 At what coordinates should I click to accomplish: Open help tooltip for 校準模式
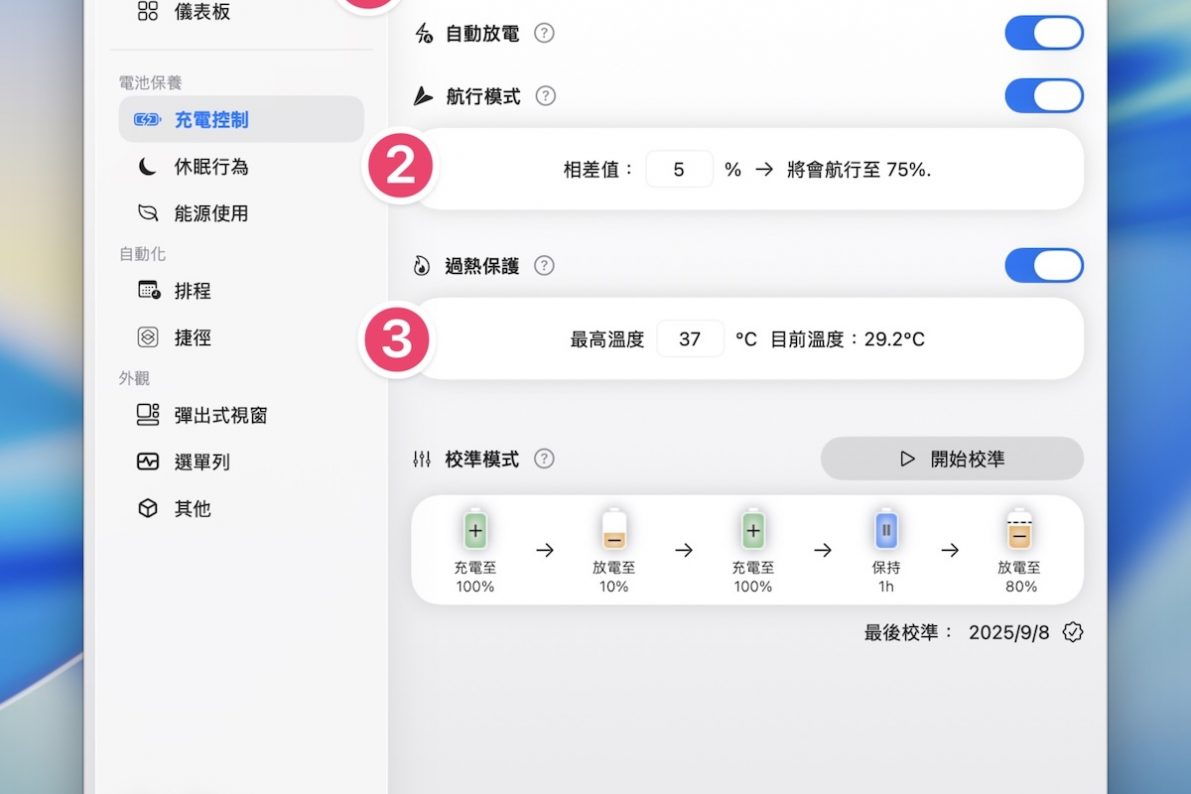point(544,459)
